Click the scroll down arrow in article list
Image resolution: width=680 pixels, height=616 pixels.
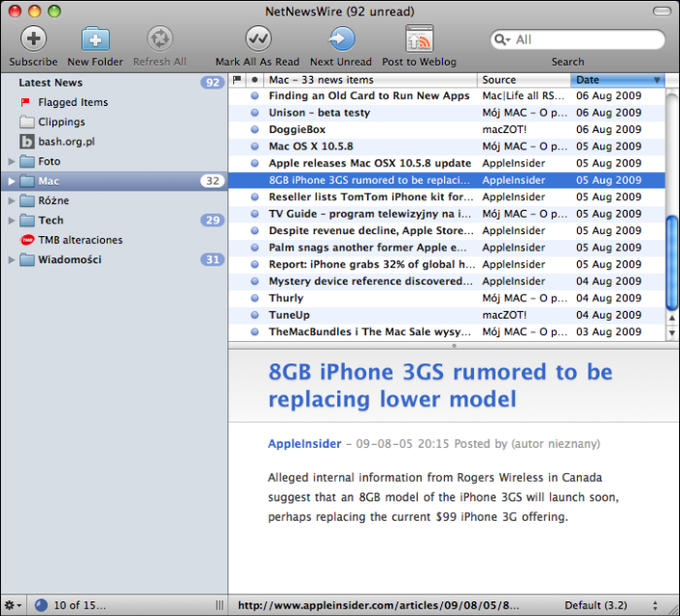(x=672, y=333)
